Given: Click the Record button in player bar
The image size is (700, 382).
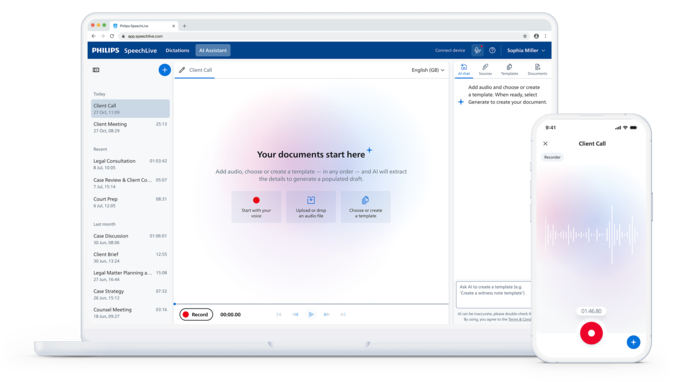Looking at the screenshot, I should pyautogui.click(x=196, y=315).
